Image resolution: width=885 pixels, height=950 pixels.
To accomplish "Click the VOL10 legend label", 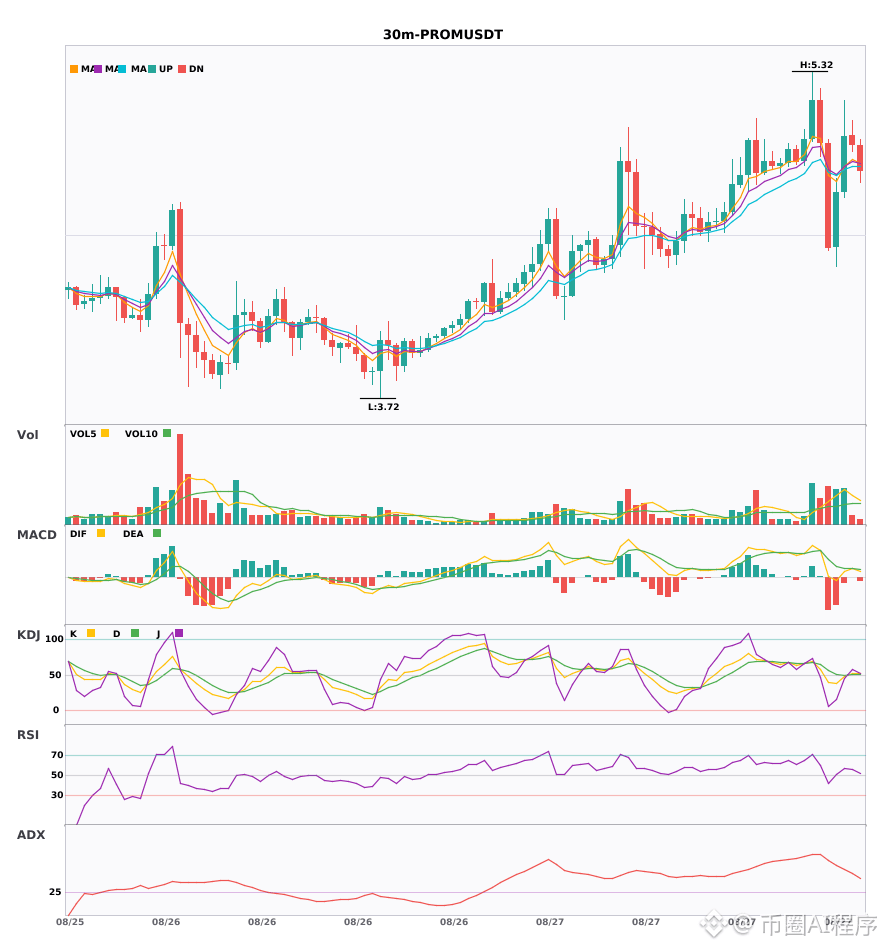I will click(141, 434).
